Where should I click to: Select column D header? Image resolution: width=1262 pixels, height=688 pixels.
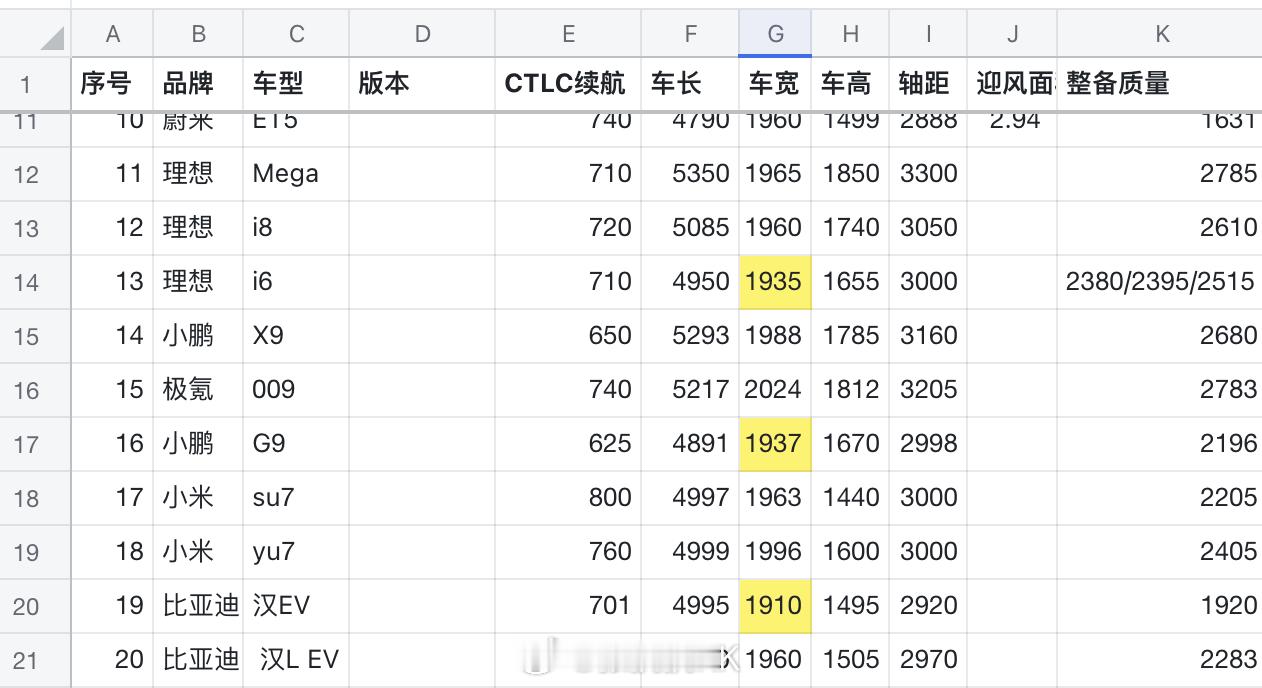[x=422, y=34]
